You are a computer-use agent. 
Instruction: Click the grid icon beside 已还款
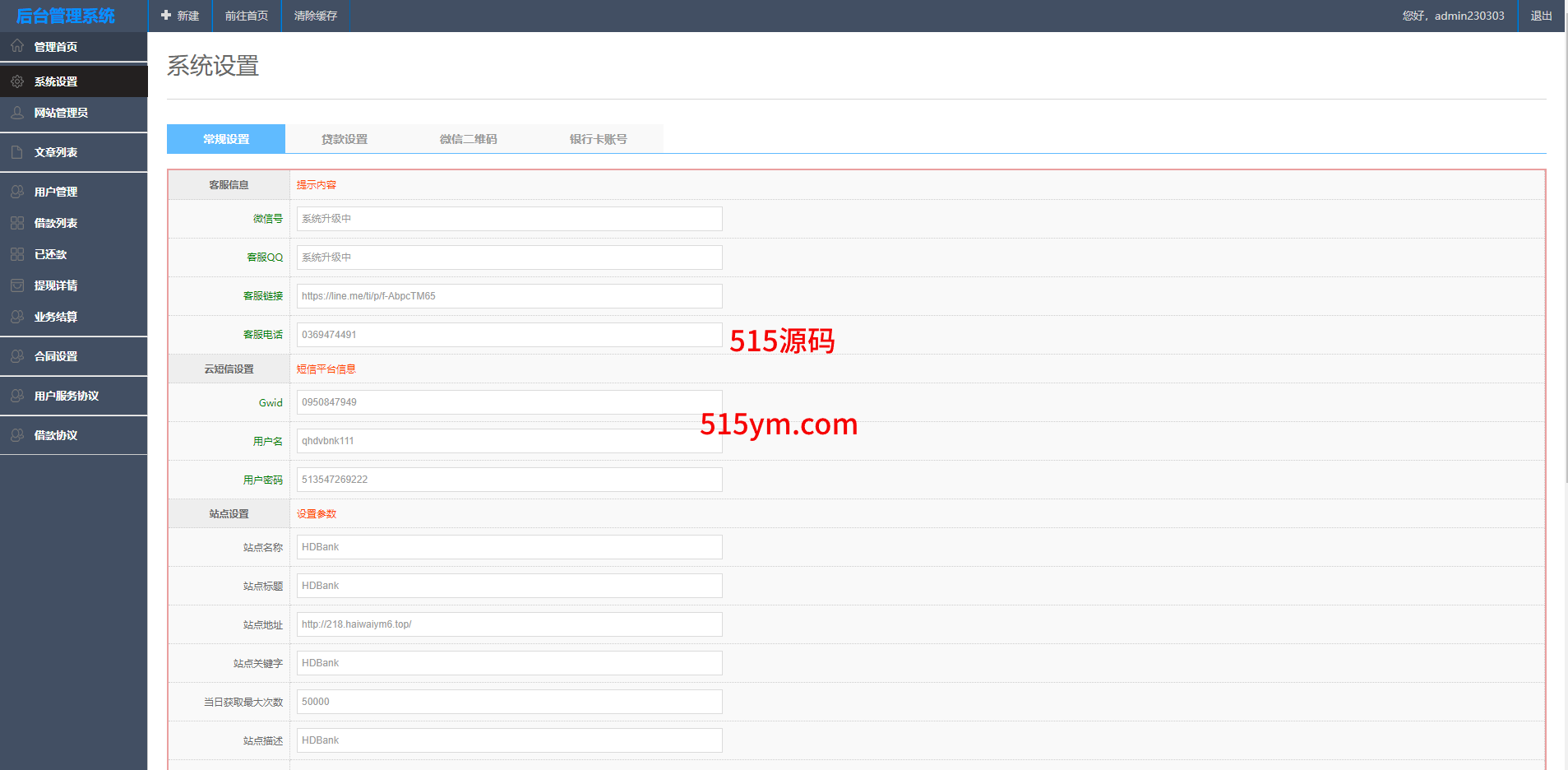pyautogui.click(x=17, y=254)
